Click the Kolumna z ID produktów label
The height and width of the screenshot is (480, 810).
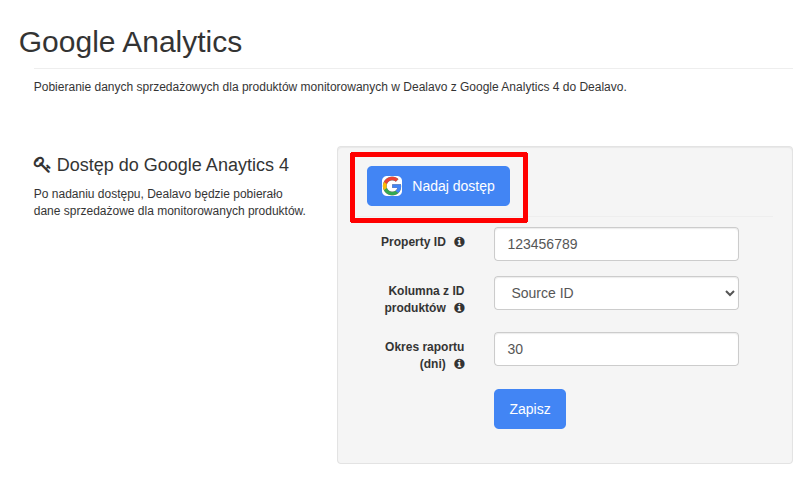(425, 299)
